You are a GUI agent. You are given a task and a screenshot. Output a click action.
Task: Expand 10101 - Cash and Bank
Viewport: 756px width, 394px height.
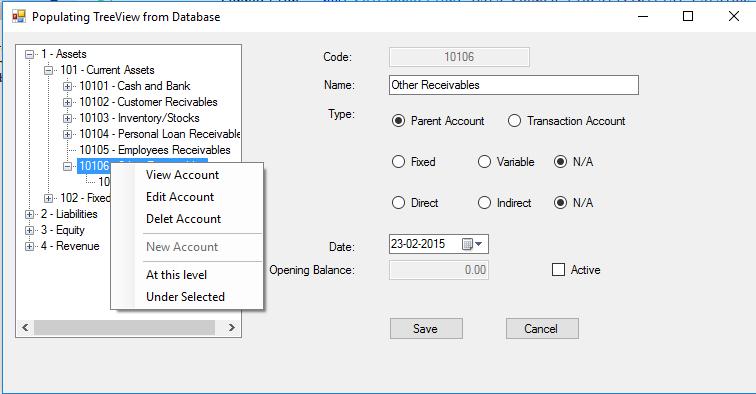click(x=68, y=86)
